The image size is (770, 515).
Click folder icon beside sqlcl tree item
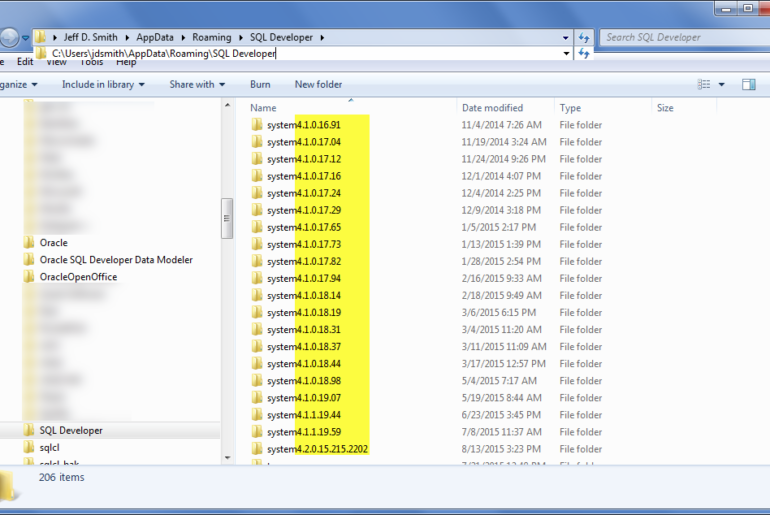tap(29, 448)
